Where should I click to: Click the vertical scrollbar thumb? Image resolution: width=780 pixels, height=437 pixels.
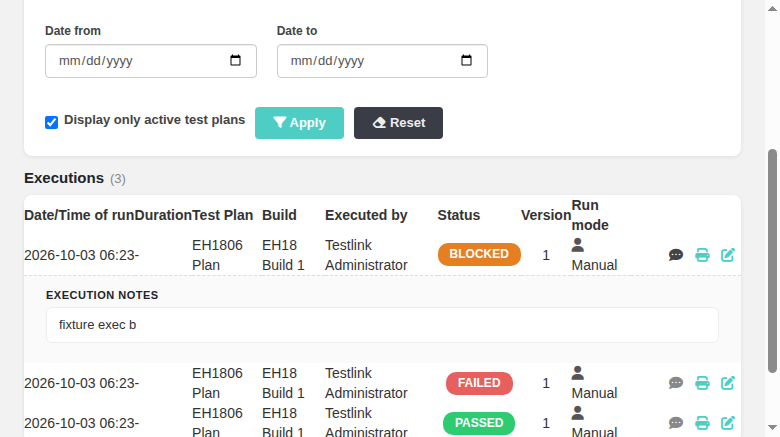[x=772, y=260]
